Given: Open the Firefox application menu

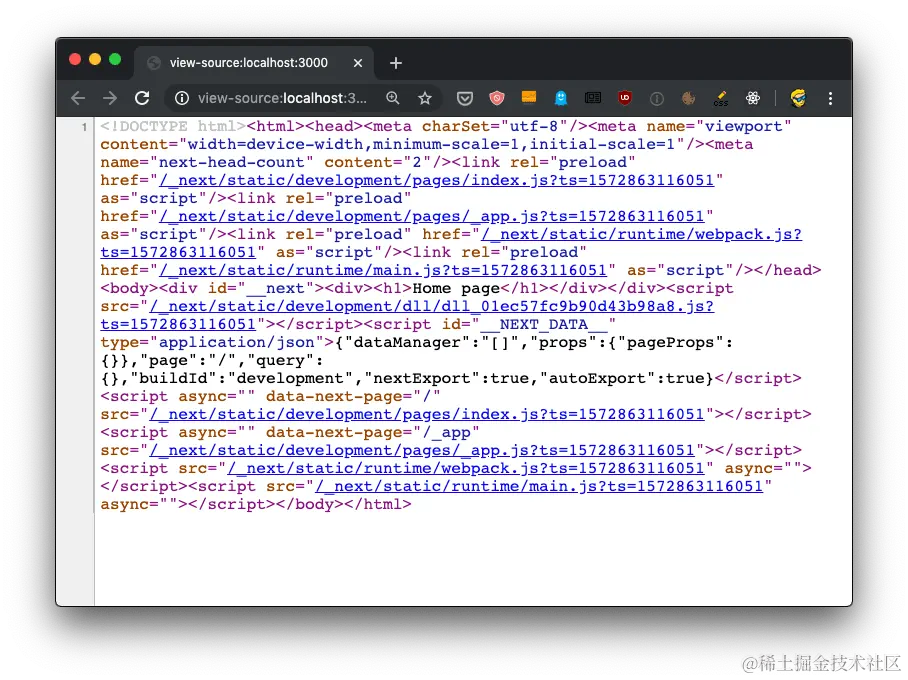Looking at the screenshot, I should coord(832,98).
